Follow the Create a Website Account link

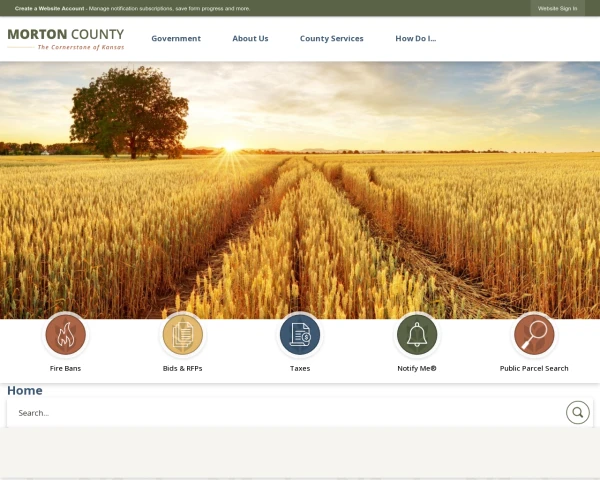pos(49,8)
